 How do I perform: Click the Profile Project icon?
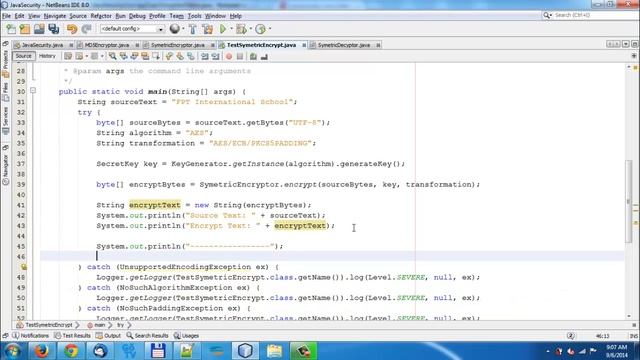click(x=260, y=29)
